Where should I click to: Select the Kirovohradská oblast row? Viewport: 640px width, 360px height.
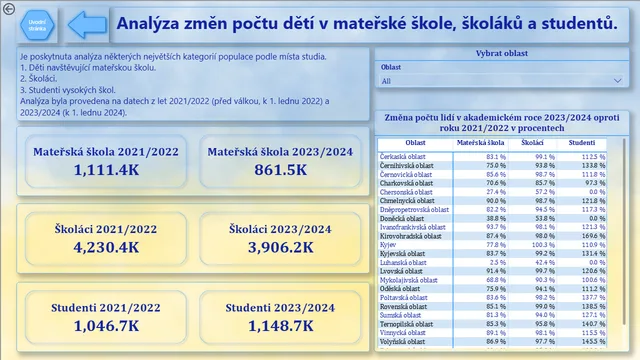click(492, 236)
